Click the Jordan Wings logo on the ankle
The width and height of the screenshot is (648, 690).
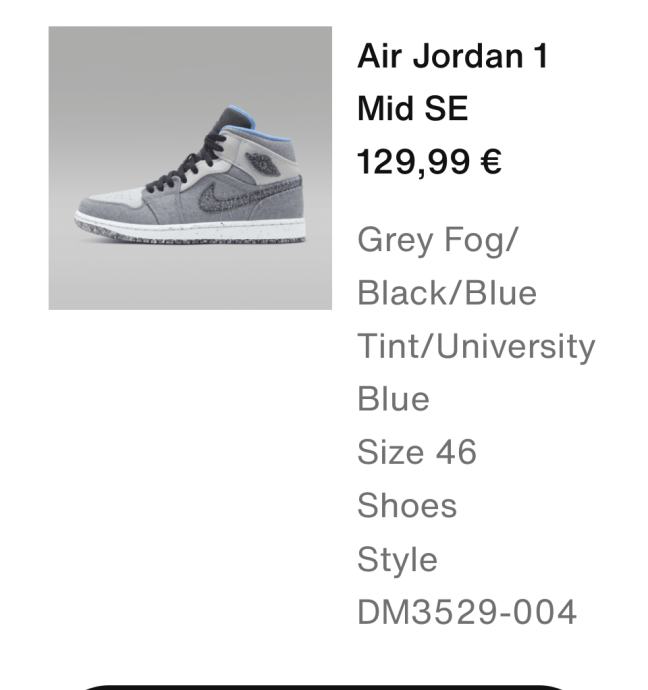(262, 163)
